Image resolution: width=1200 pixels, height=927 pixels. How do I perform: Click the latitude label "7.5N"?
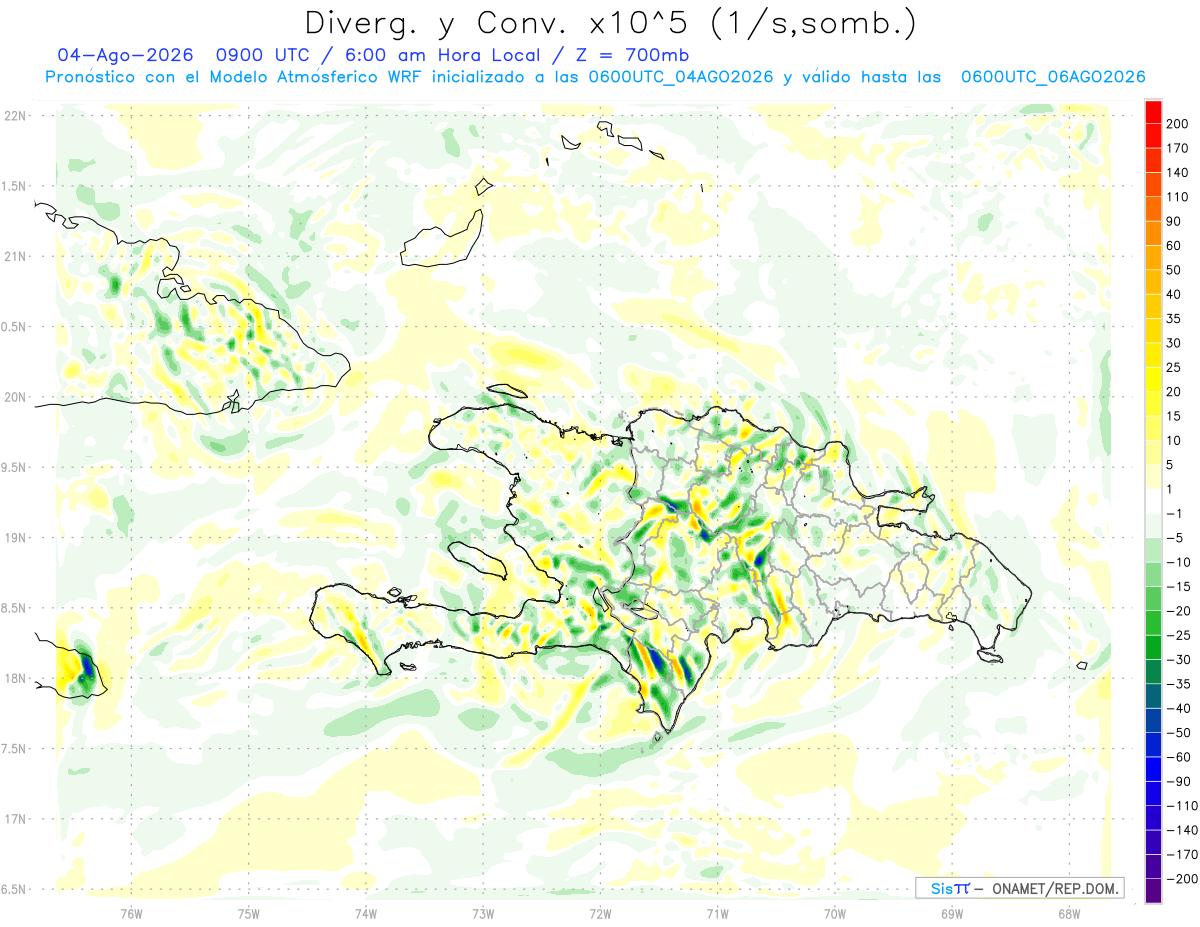pos(15,749)
